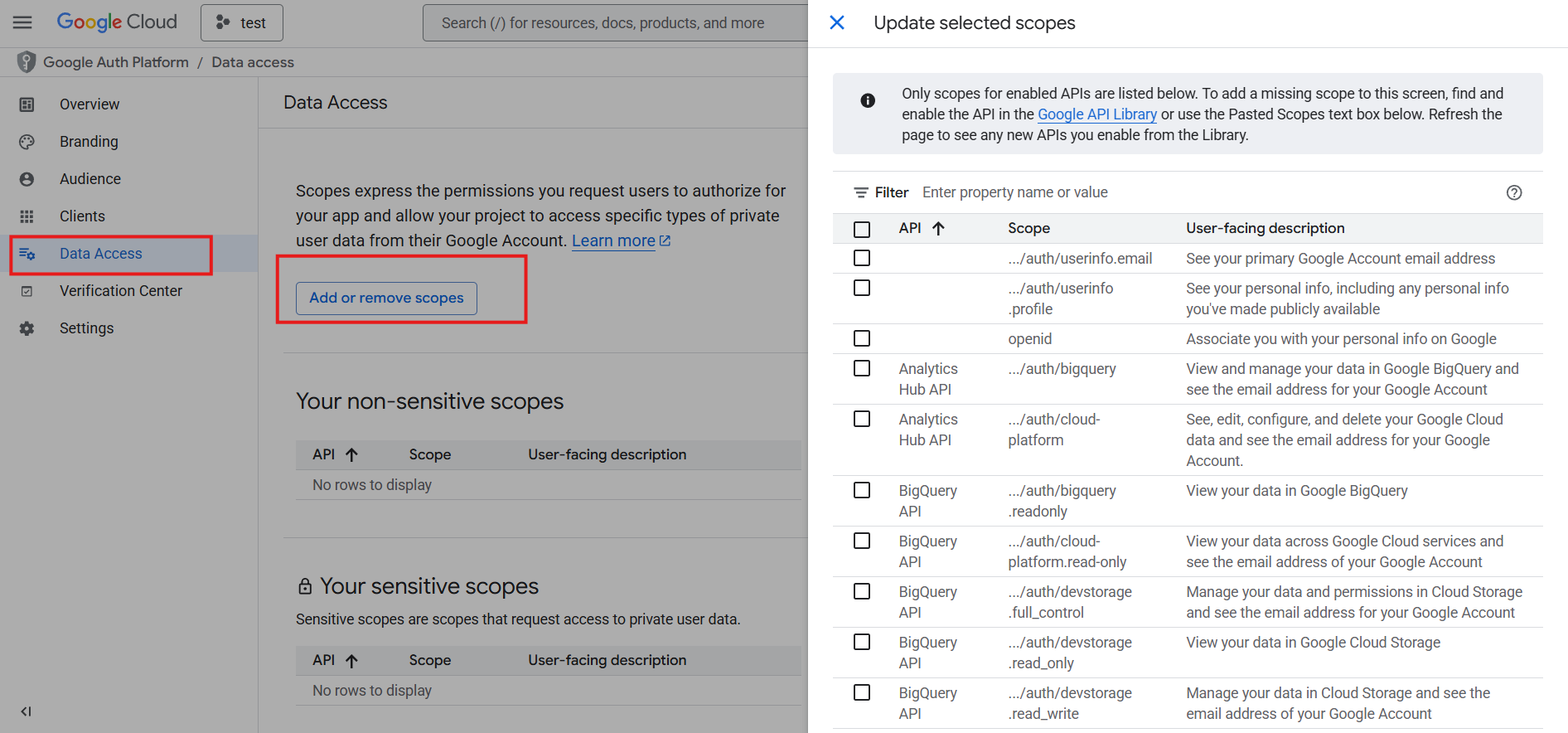Click the filter help question mark icon
The image size is (1568, 733).
click(x=1513, y=192)
